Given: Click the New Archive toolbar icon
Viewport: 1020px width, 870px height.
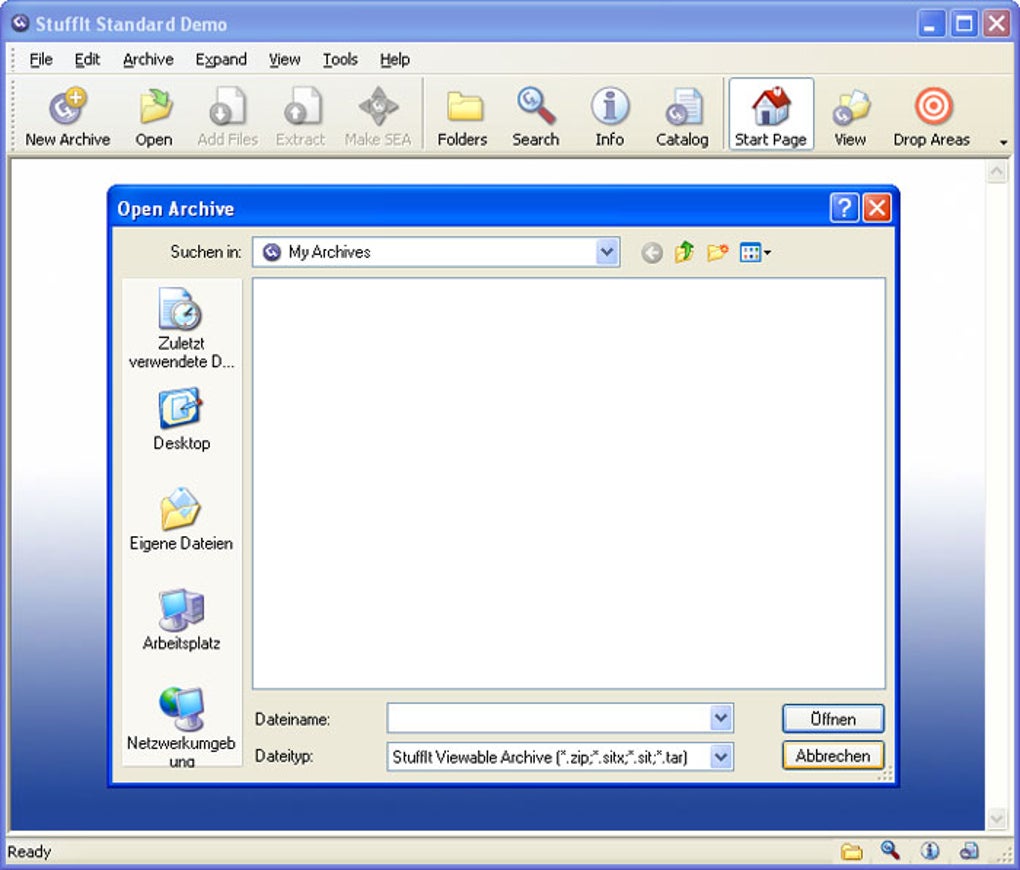Looking at the screenshot, I should [x=68, y=116].
